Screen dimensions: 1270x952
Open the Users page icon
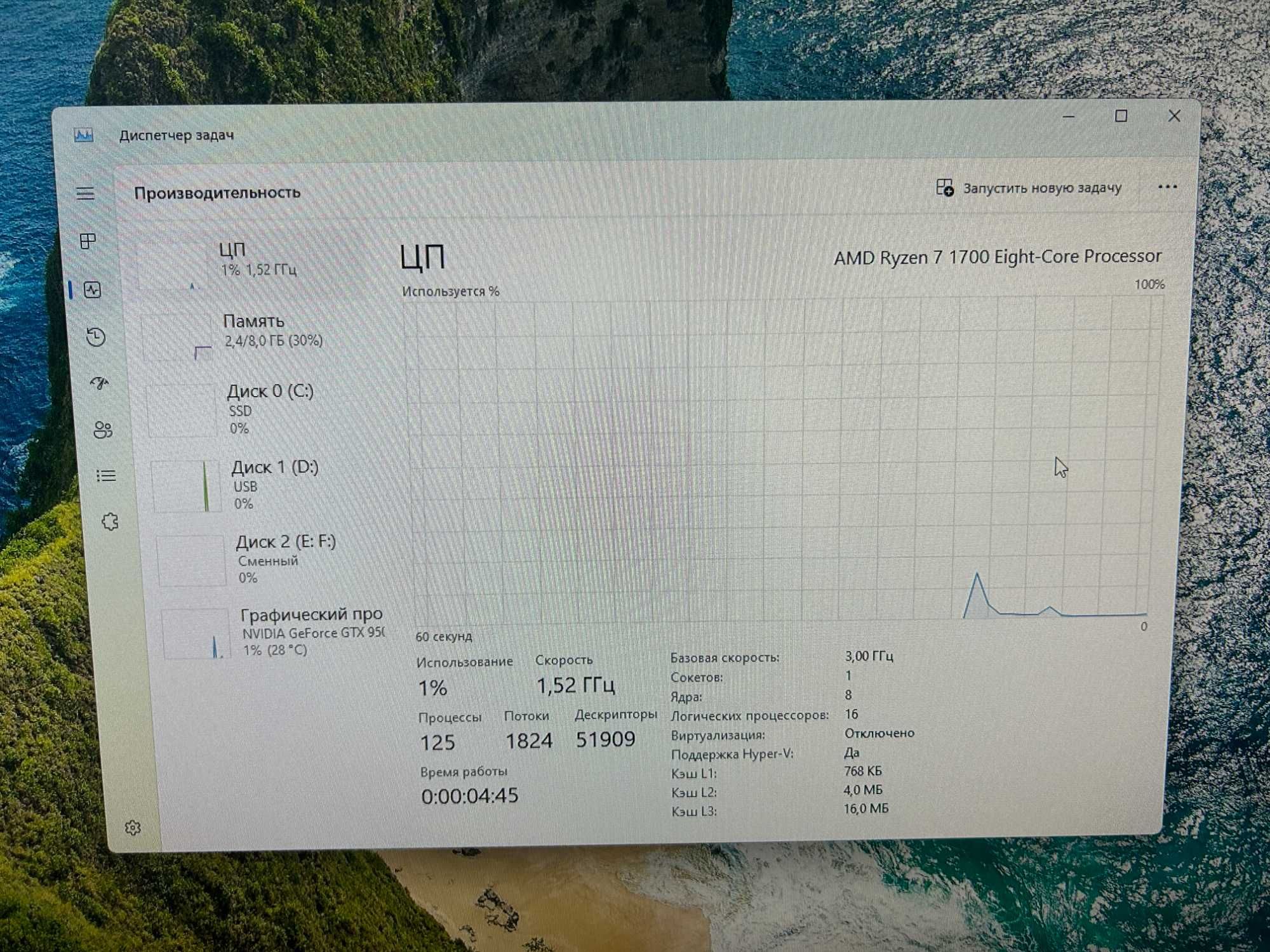tap(103, 430)
